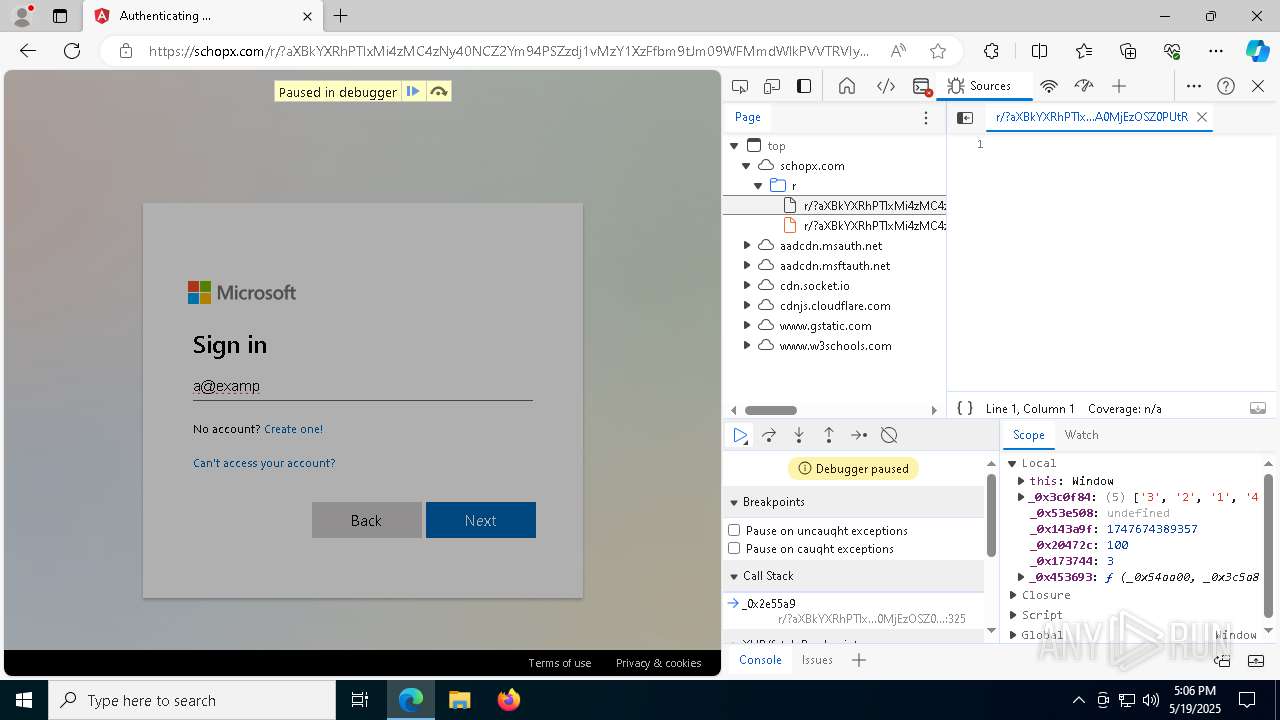Expand the Closure scope
This screenshot has height=720, width=1280.
pos(1012,595)
